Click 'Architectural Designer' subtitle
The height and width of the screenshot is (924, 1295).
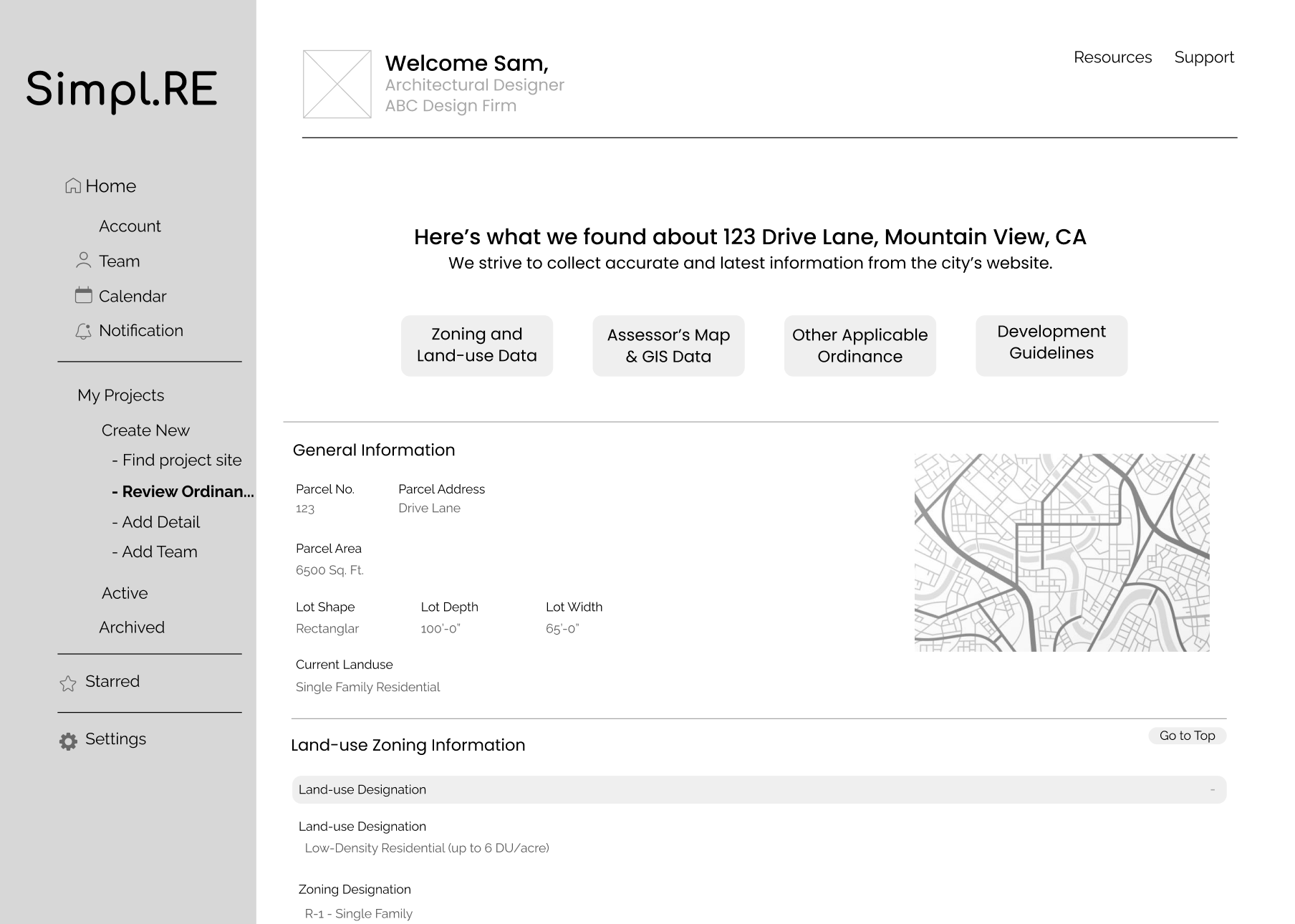(x=475, y=85)
